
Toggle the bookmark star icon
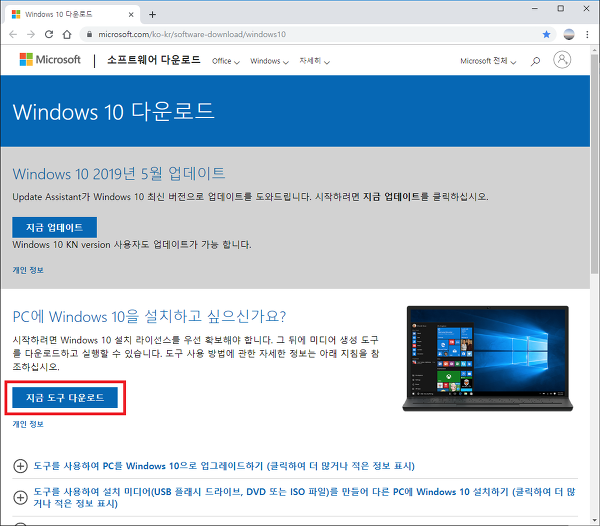coord(546,34)
